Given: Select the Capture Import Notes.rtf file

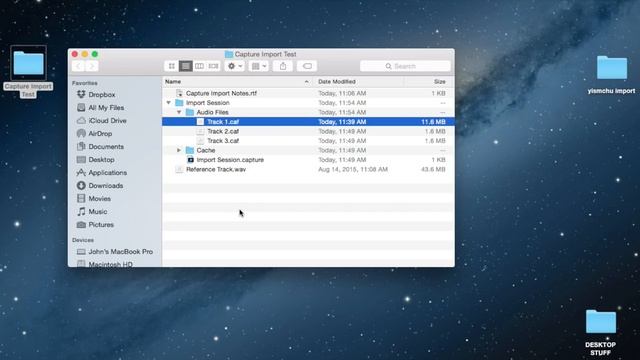Looking at the screenshot, I should pyautogui.click(x=308, y=93).
